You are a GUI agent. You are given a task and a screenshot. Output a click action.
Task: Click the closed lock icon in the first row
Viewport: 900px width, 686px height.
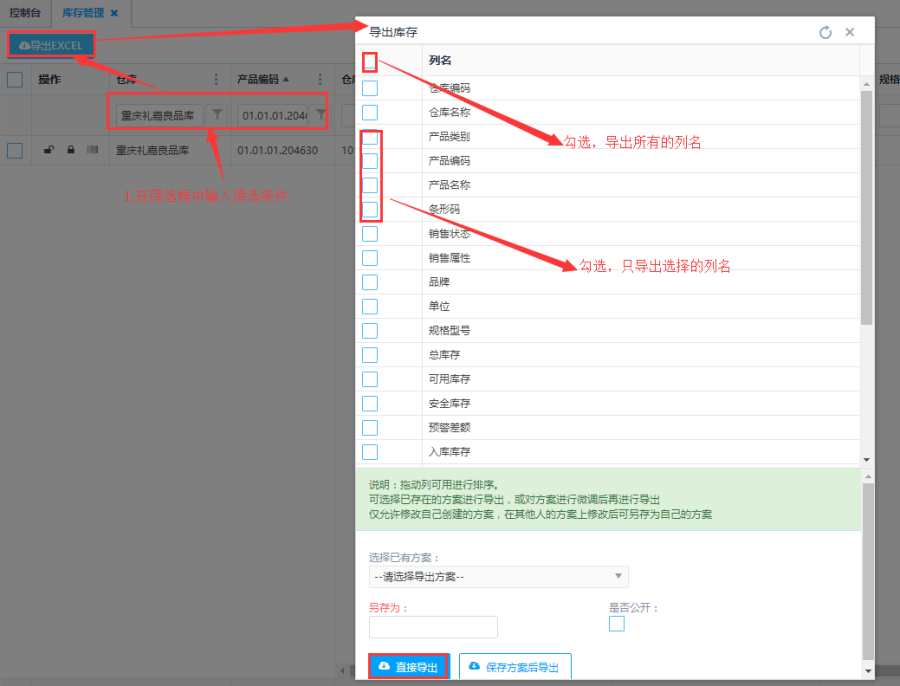click(x=70, y=150)
